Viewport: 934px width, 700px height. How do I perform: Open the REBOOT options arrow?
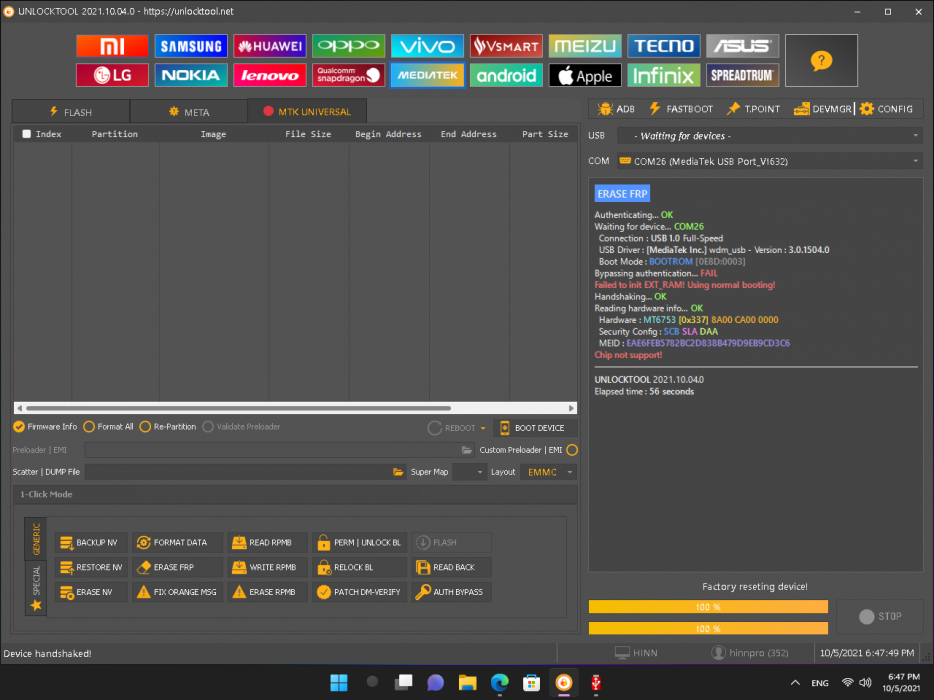[483, 428]
